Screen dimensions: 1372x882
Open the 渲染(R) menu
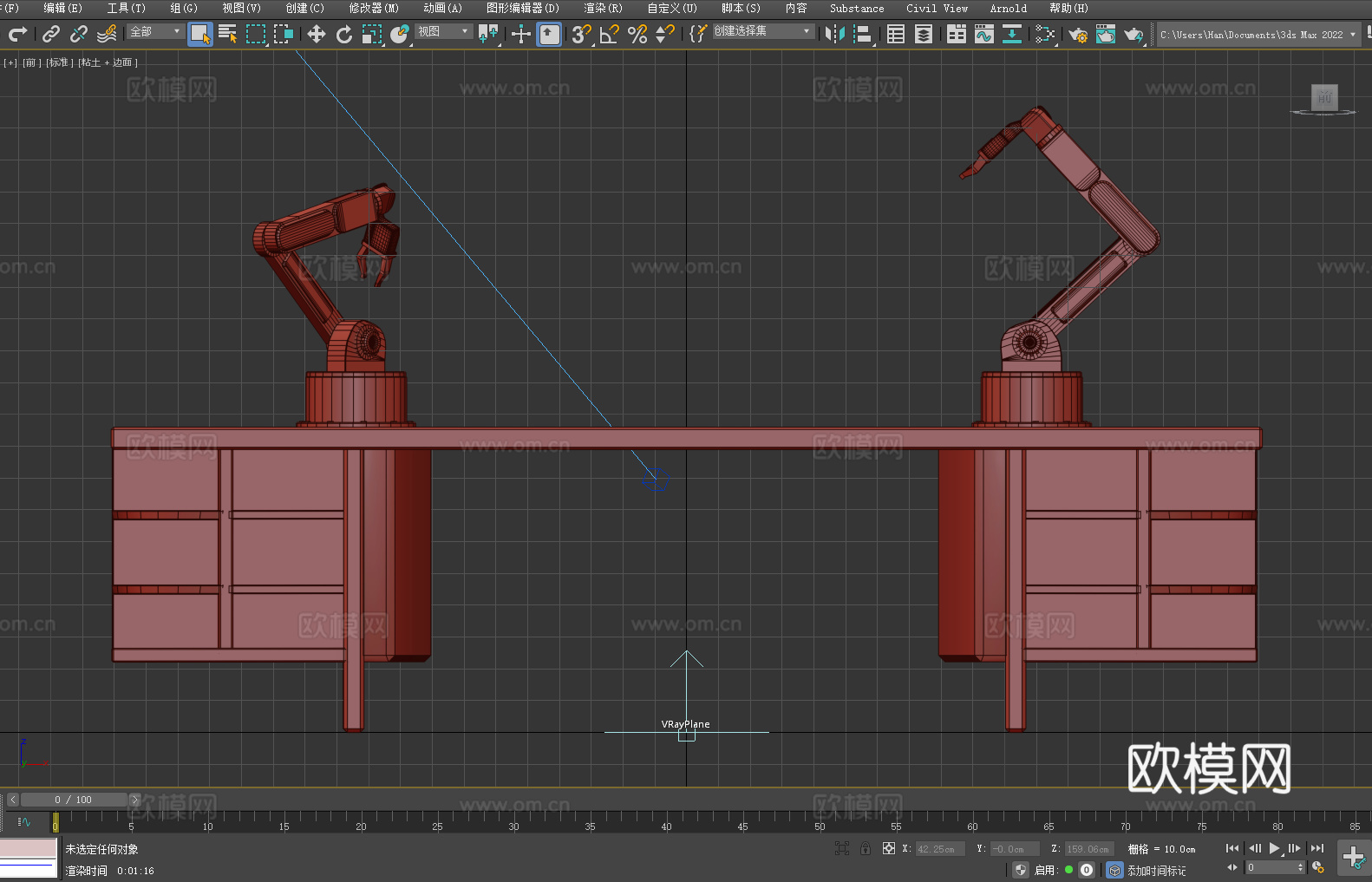pyautogui.click(x=603, y=8)
